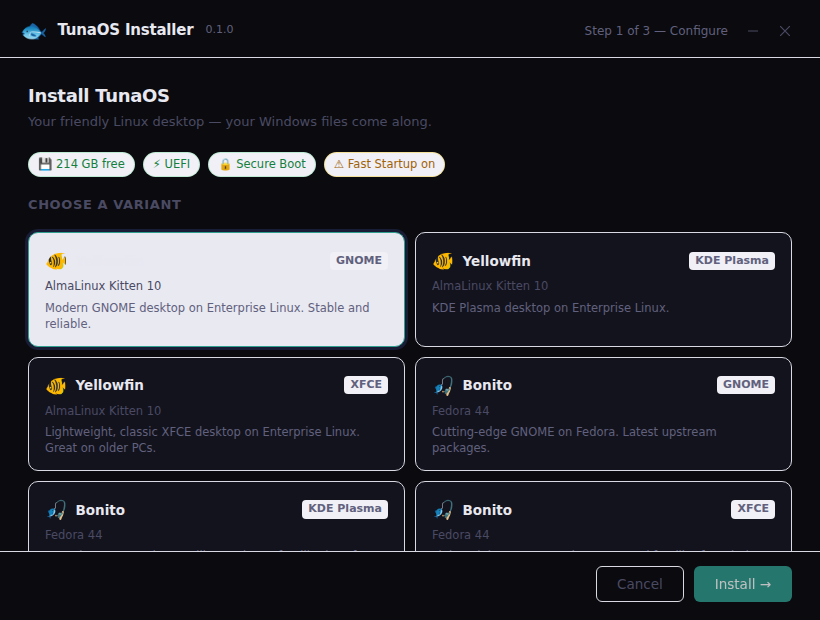Click the Secure Boot status badge
This screenshot has width=820, height=620.
[x=262, y=164]
